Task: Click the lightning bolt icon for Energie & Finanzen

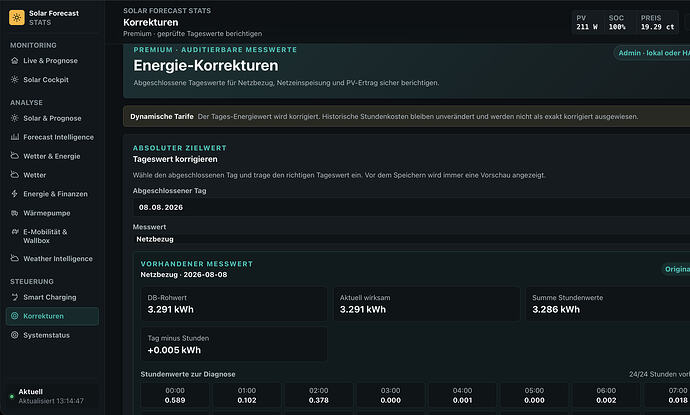Action: (15, 194)
